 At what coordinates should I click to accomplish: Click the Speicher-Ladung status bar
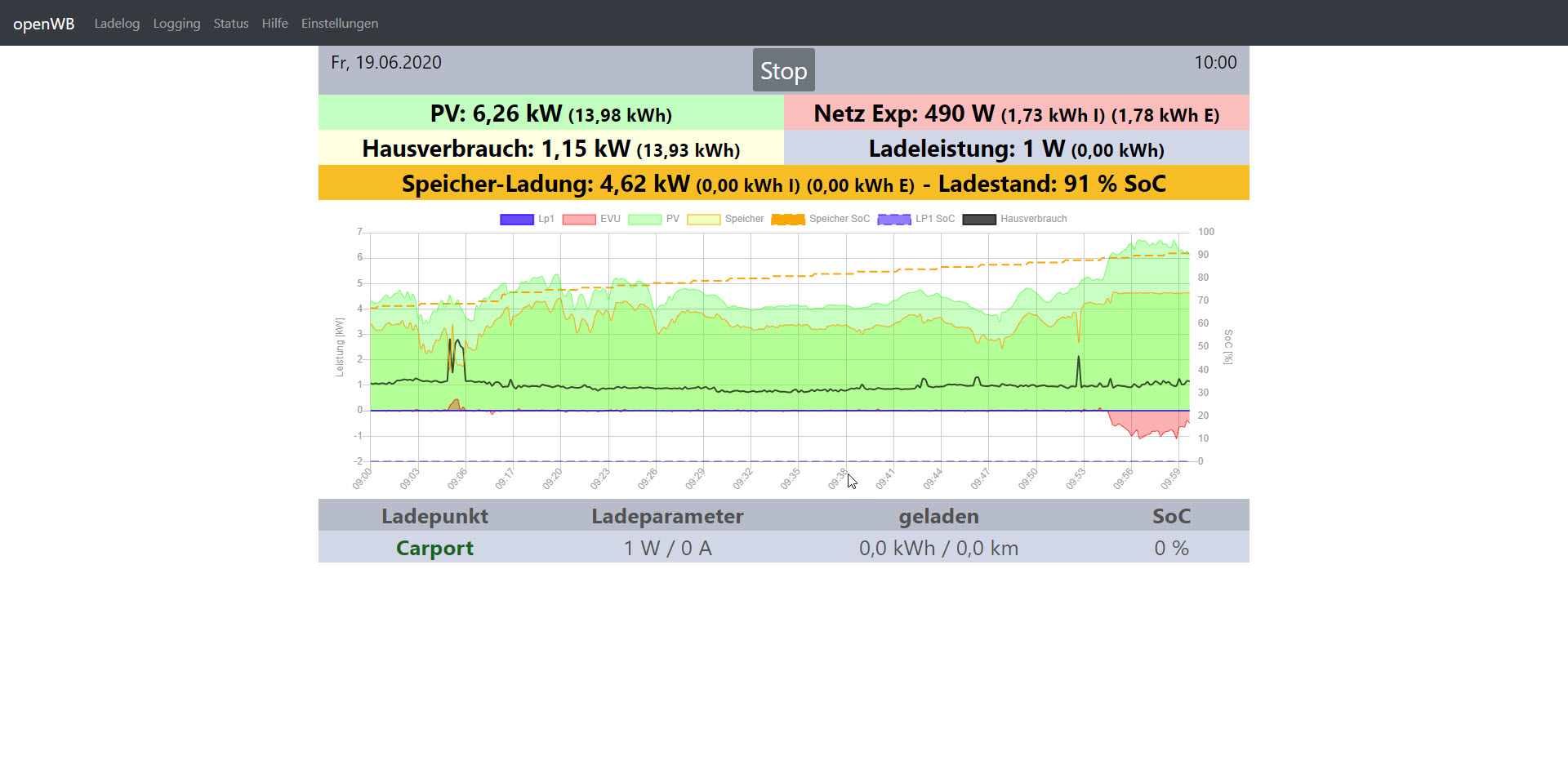pyautogui.click(x=783, y=184)
